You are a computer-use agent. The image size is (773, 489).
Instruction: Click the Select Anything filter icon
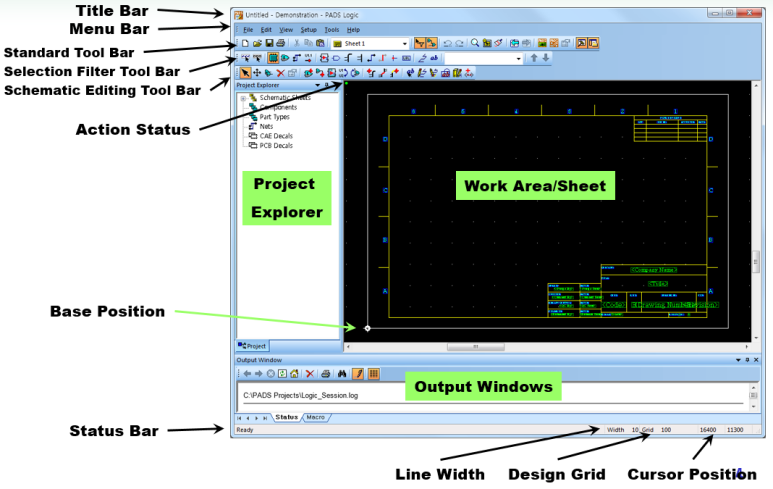coord(246,58)
